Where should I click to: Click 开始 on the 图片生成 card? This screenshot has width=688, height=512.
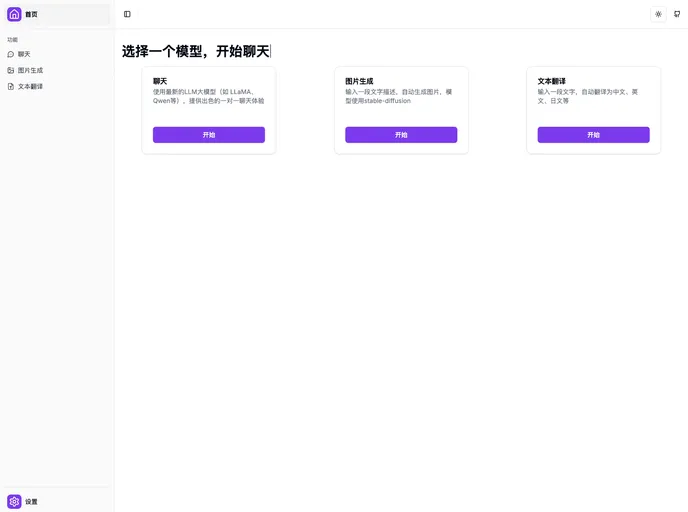(x=401, y=135)
